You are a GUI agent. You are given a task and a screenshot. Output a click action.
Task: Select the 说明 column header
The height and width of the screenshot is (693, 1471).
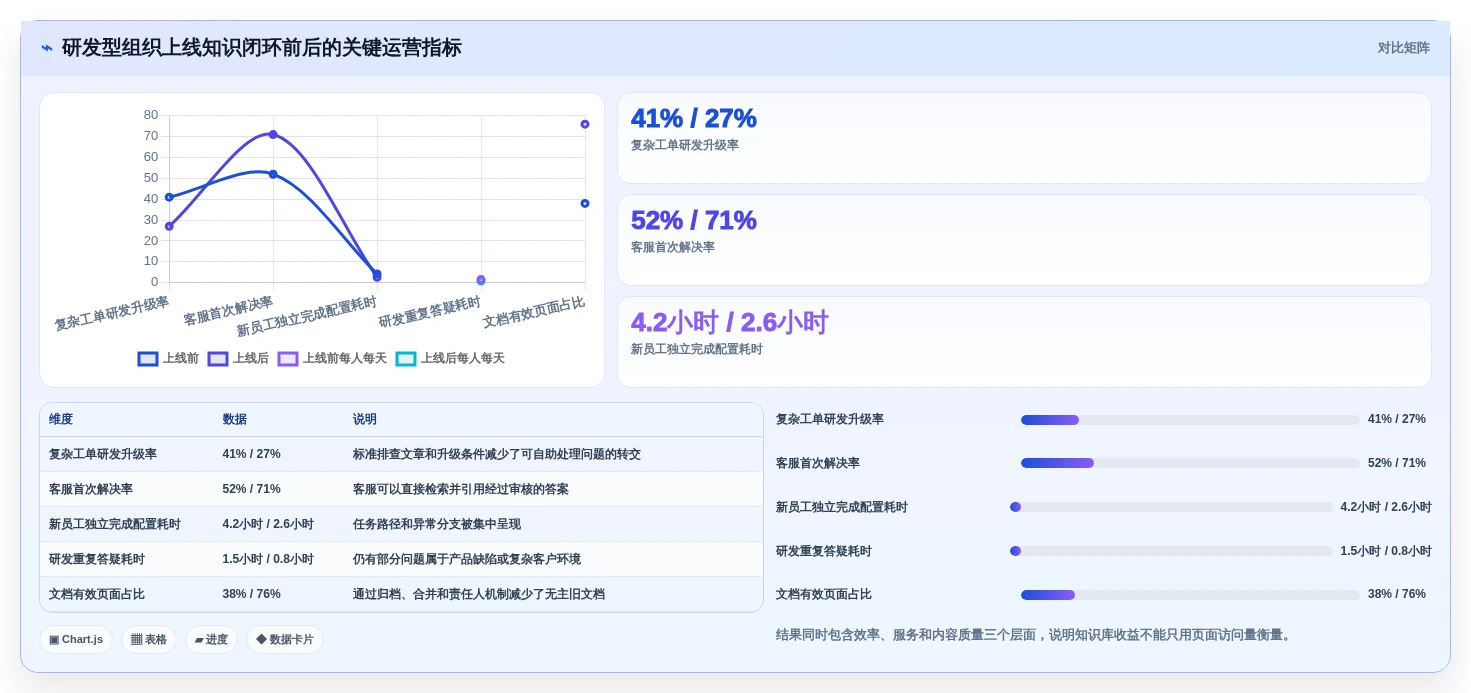365,419
